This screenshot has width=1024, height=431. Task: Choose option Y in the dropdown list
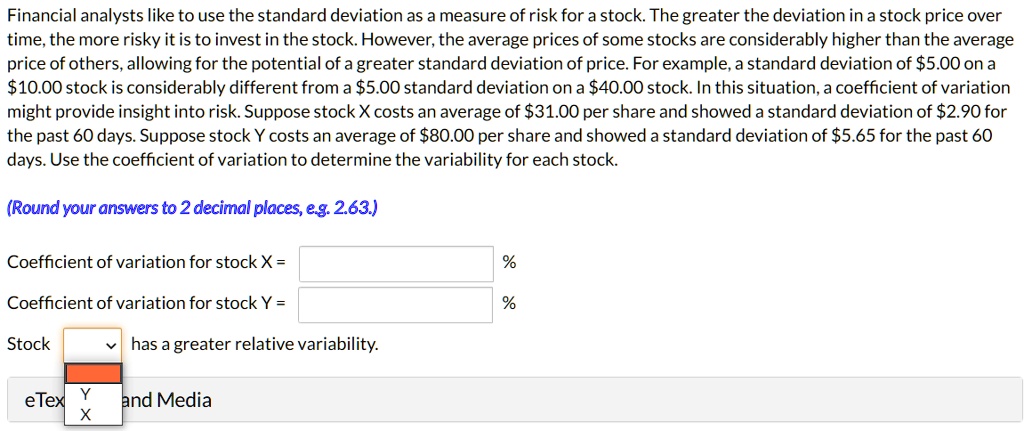pos(85,394)
